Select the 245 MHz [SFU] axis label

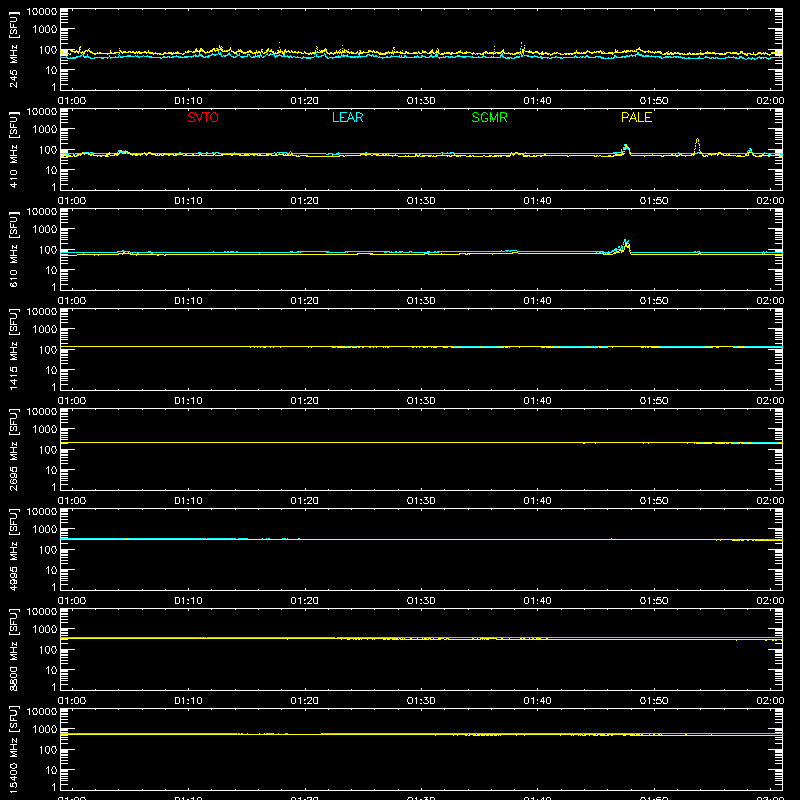[14, 49]
